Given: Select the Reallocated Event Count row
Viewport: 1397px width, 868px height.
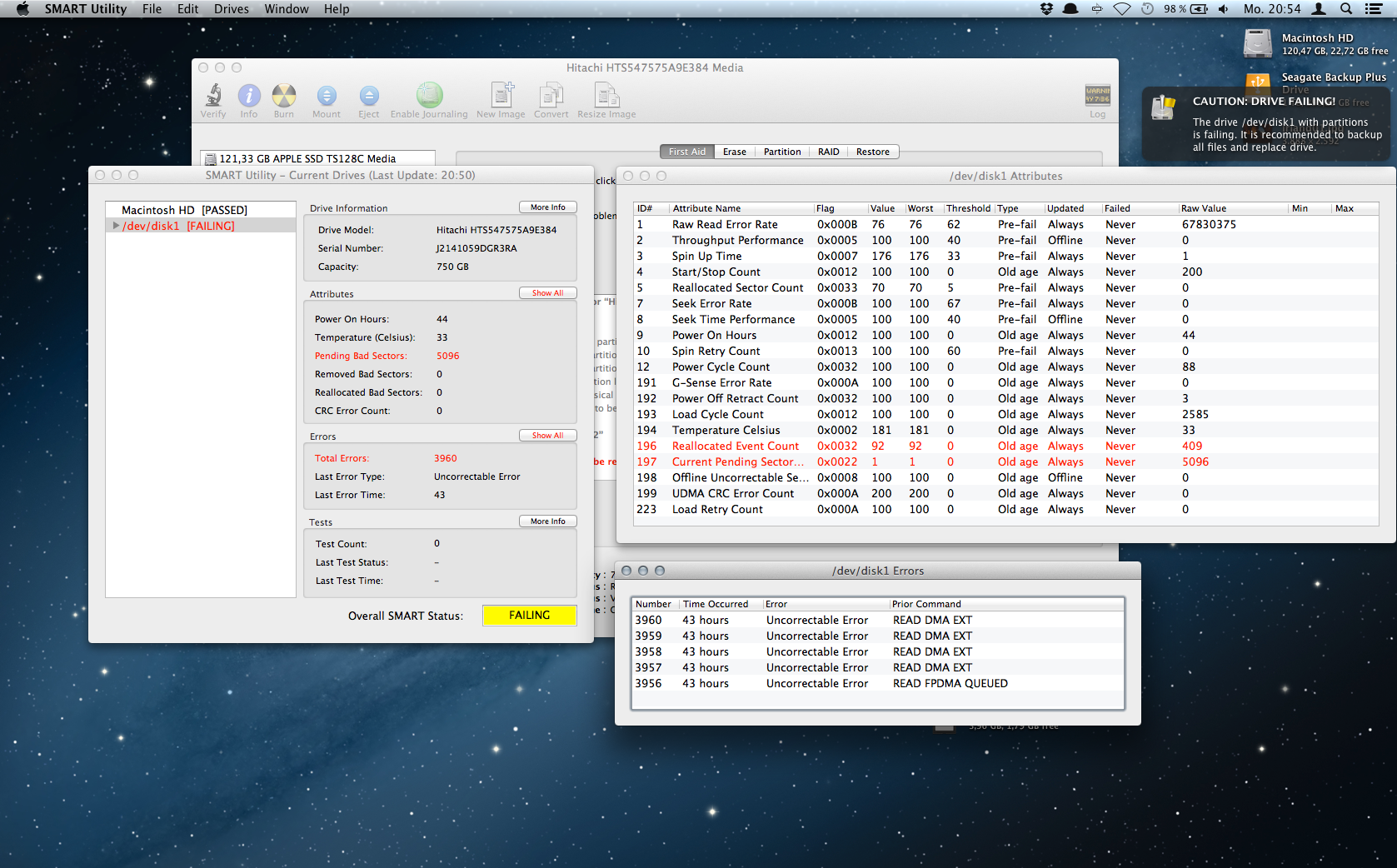Looking at the screenshot, I should pos(1006,446).
